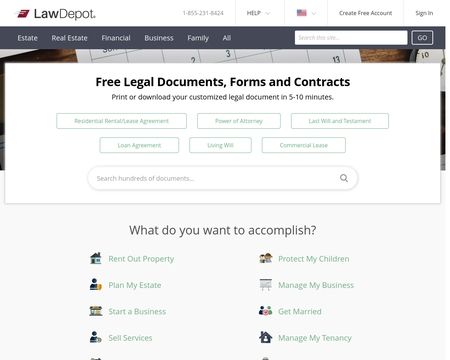This screenshot has height=360, width=450.
Task: Click the children icon beside Protect My Children
Action: click(x=266, y=258)
